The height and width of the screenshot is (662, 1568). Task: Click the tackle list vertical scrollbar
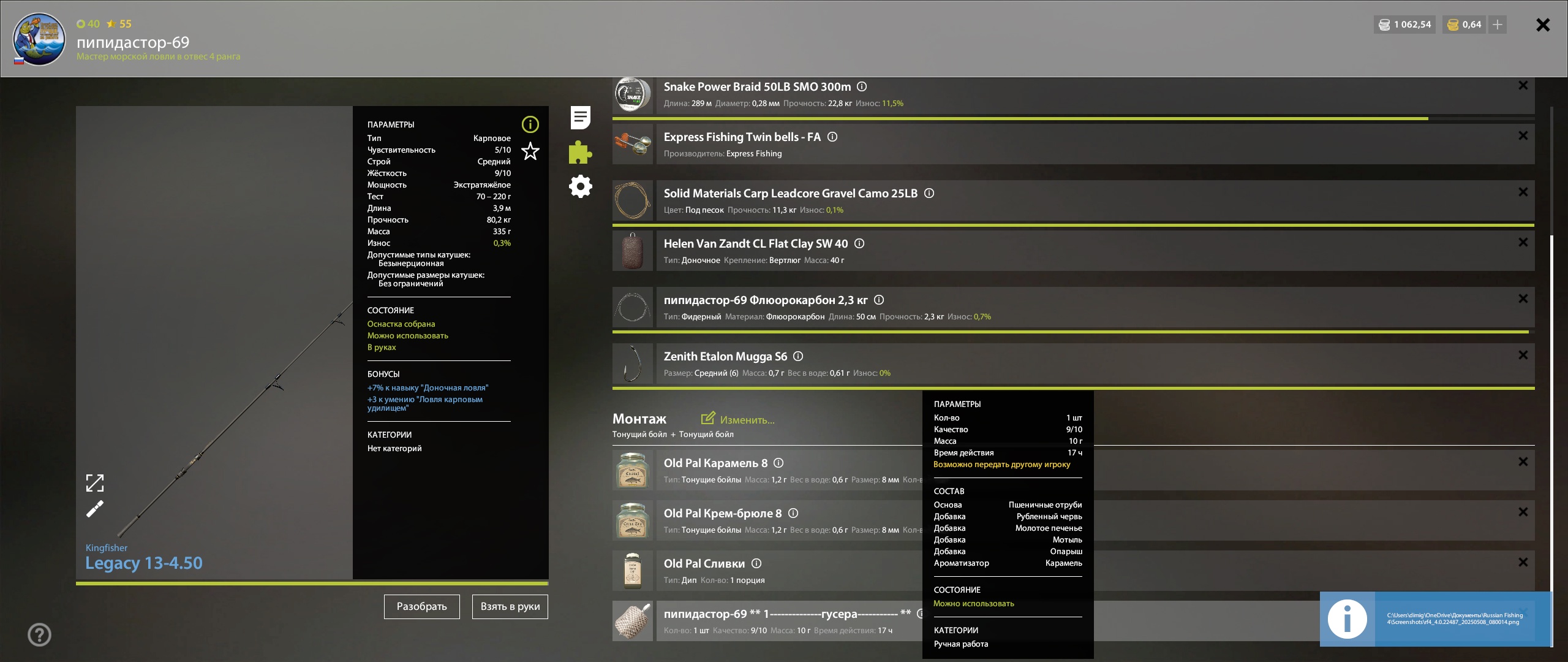click(1551, 440)
